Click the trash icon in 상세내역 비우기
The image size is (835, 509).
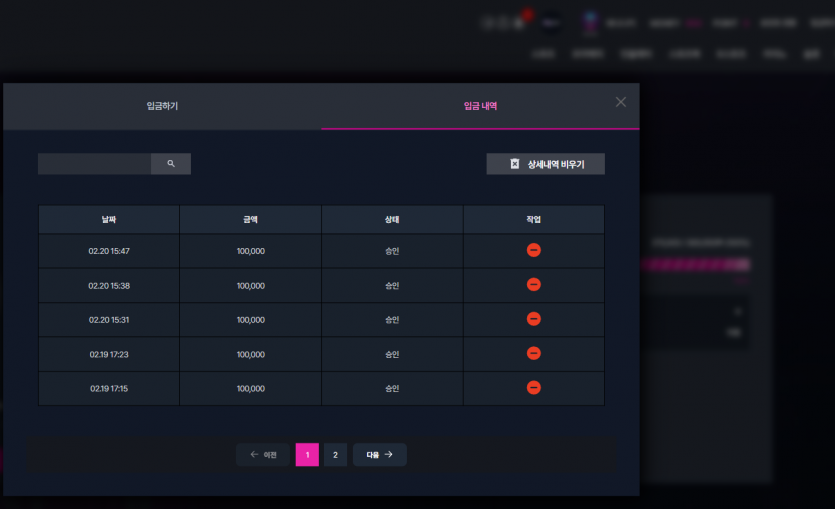514,164
